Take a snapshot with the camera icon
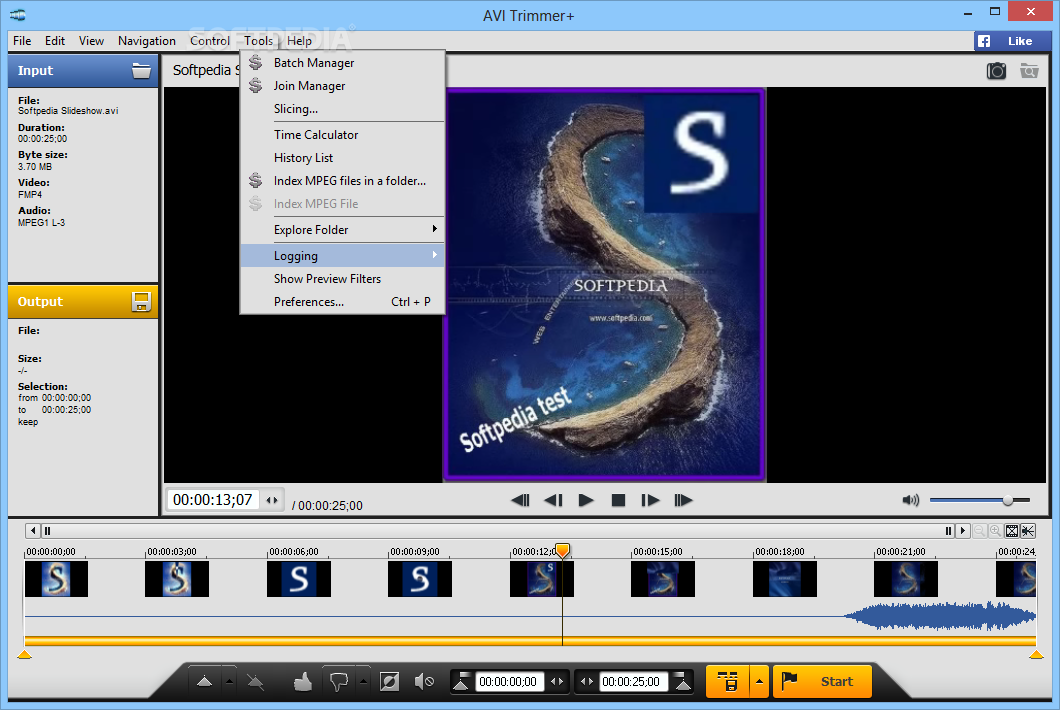 click(x=996, y=70)
